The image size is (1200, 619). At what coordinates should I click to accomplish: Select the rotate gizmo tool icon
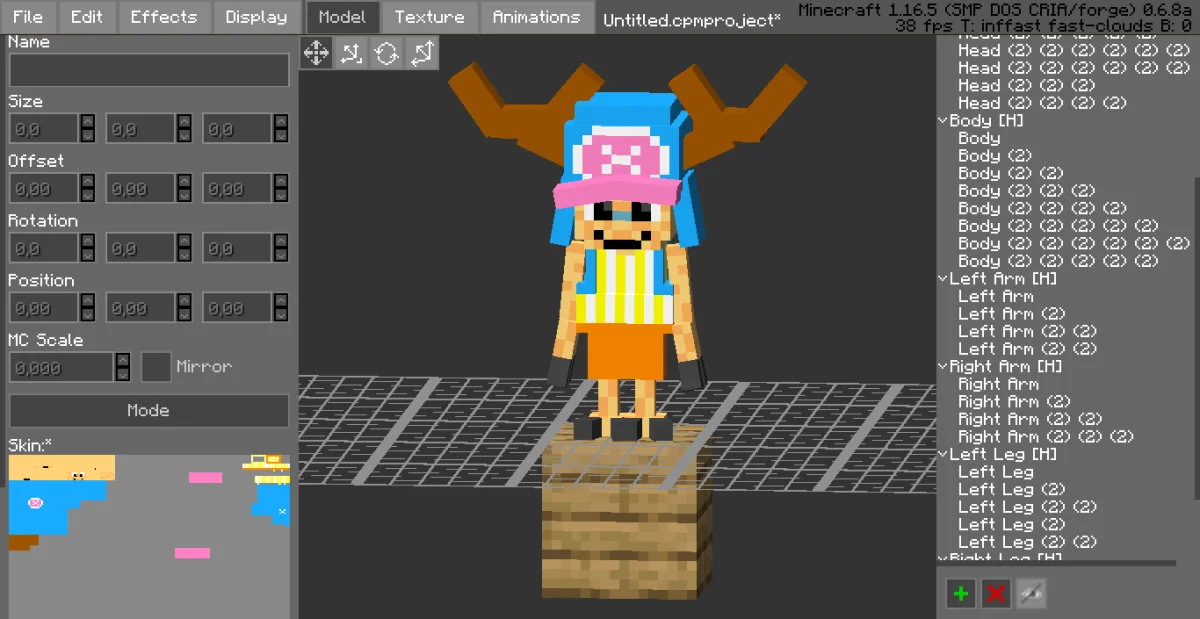tap(386, 53)
